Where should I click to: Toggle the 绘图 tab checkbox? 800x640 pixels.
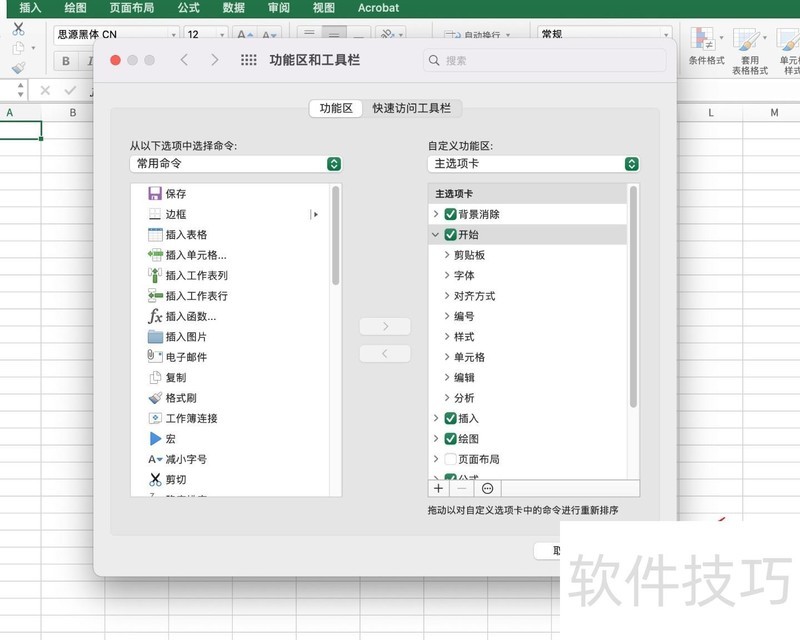click(451, 439)
